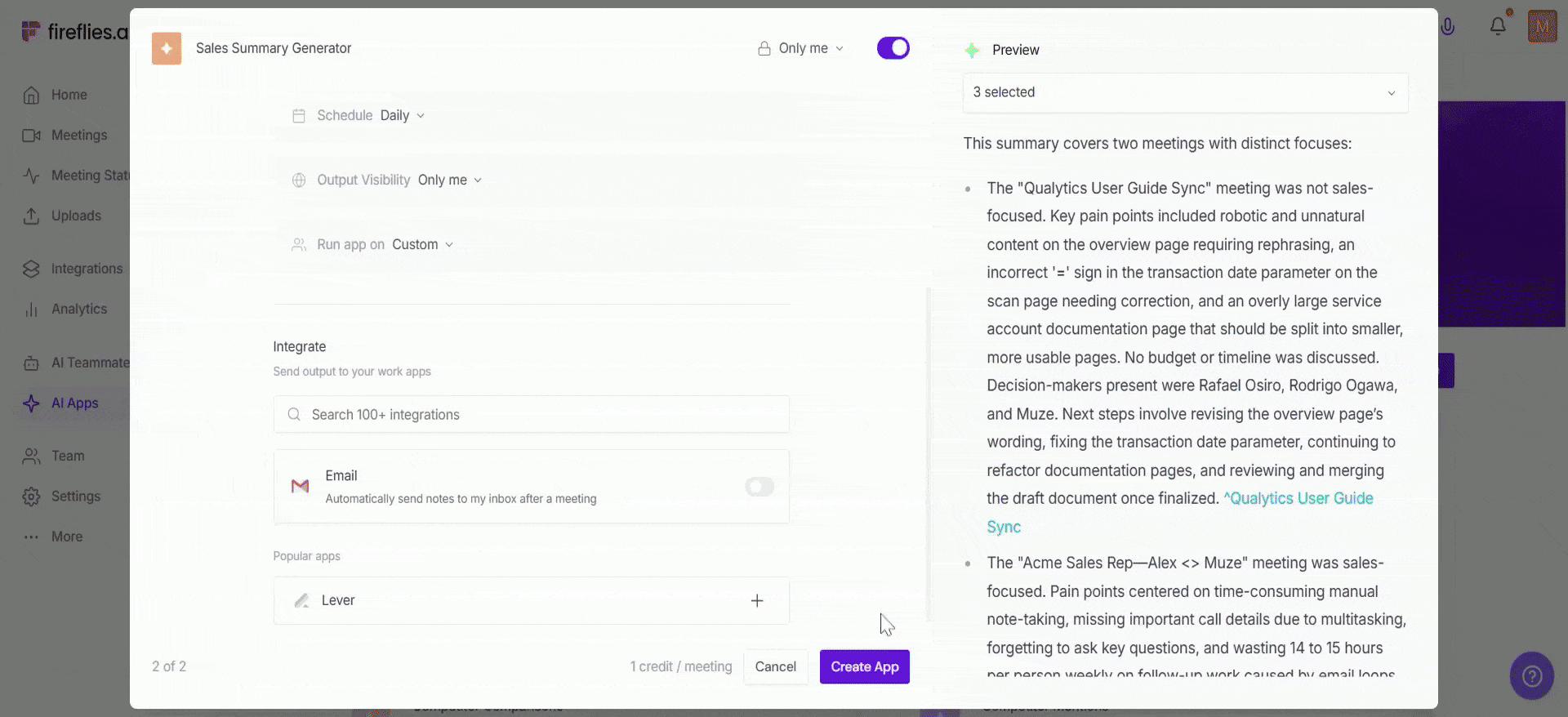This screenshot has height=717, width=1568.
Task: Open Home in the sidebar
Action: tap(69, 95)
